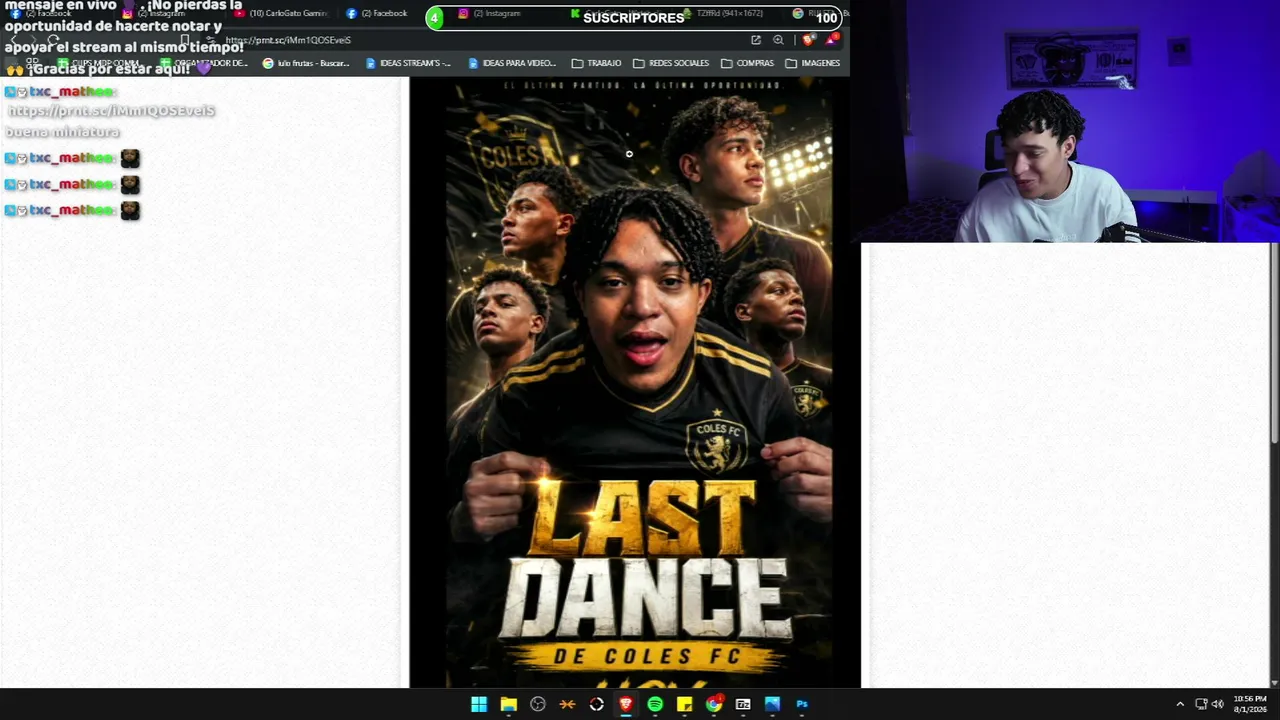Open the TRABAJO bookmarks folder
This screenshot has height=720, width=1280.
596,63
